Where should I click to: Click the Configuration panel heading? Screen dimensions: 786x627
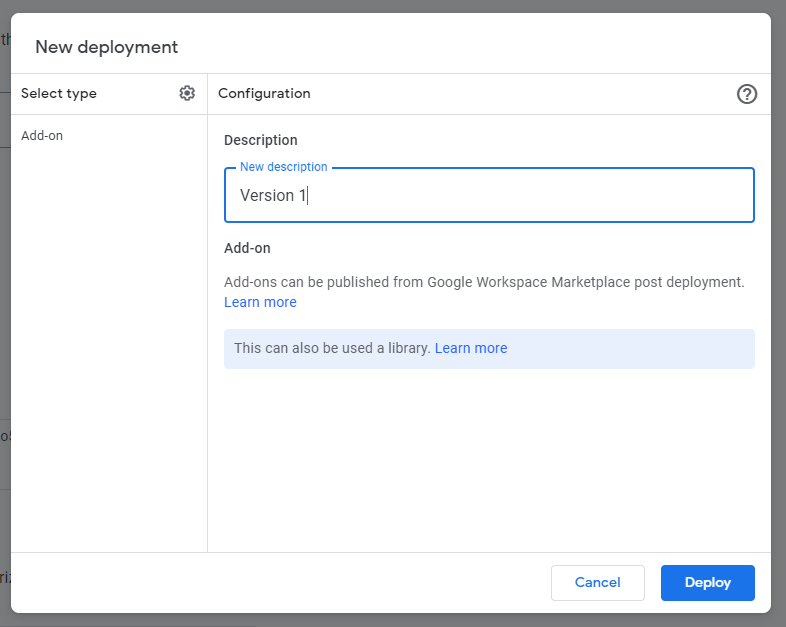[264, 93]
